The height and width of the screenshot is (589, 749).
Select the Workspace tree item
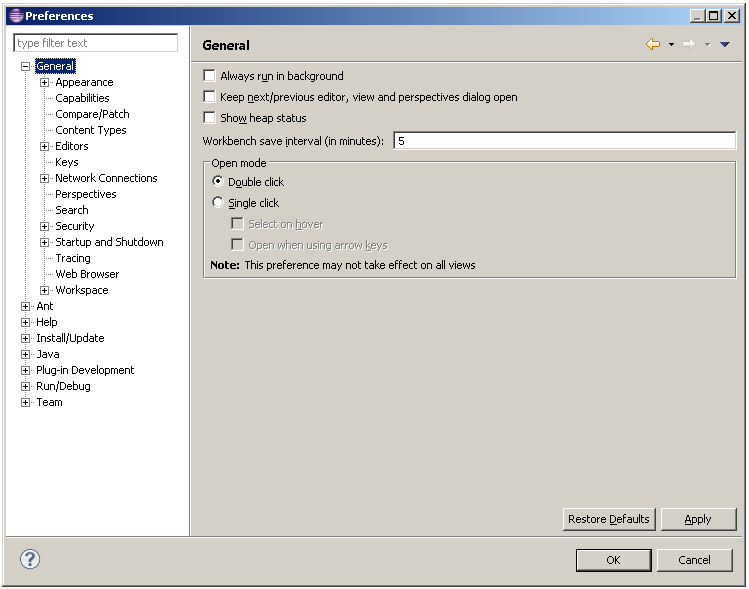pyautogui.click(x=82, y=290)
